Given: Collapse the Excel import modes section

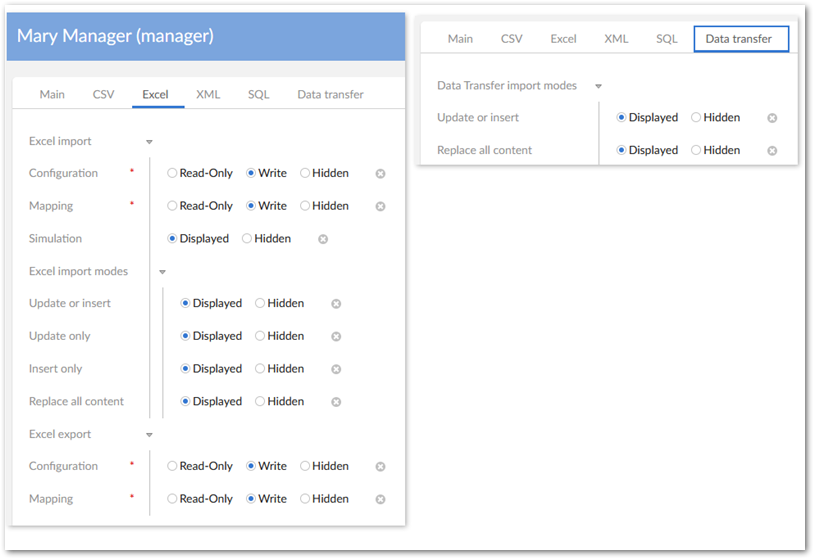Looking at the screenshot, I should pos(162,272).
